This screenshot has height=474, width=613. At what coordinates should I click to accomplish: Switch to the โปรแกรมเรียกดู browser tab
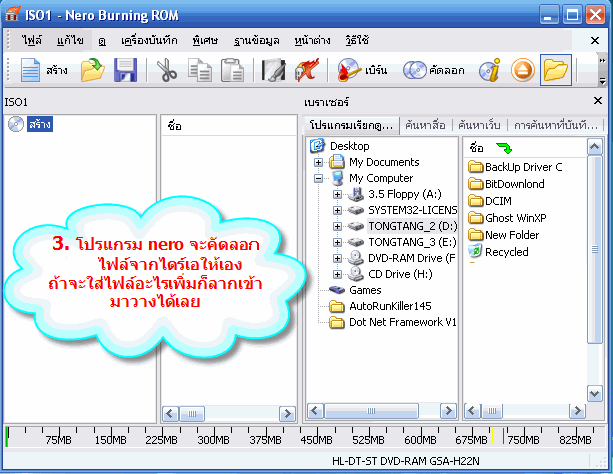[x=351, y=125]
